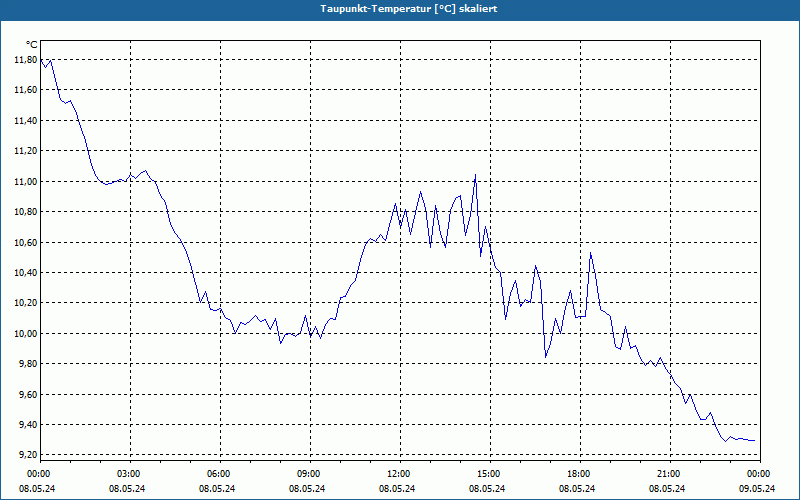Image resolution: width=800 pixels, height=500 pixels.
Task: Select the 11,40 y-axis value
Action: pos(26,121)
